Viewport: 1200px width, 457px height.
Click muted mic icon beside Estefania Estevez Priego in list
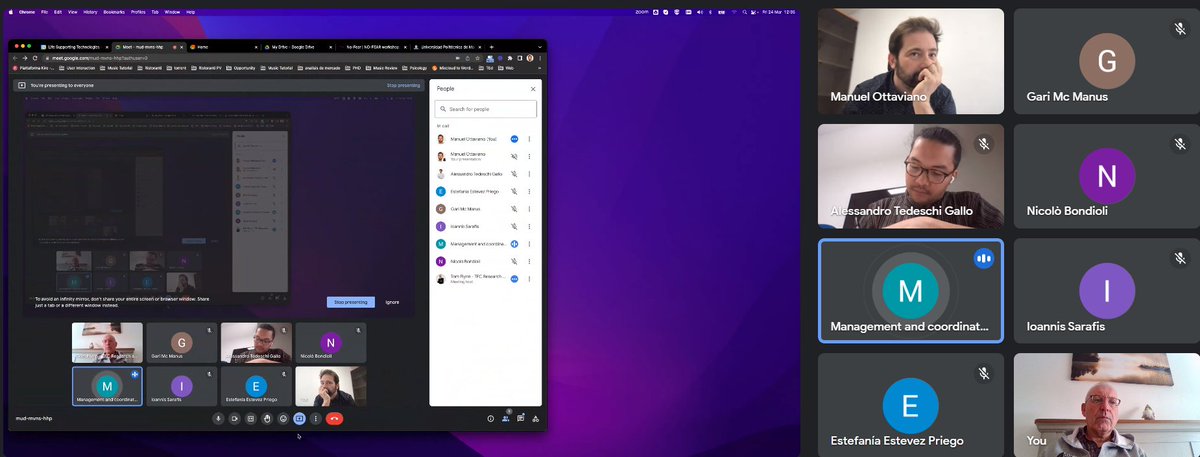click(x=514, y=191)
